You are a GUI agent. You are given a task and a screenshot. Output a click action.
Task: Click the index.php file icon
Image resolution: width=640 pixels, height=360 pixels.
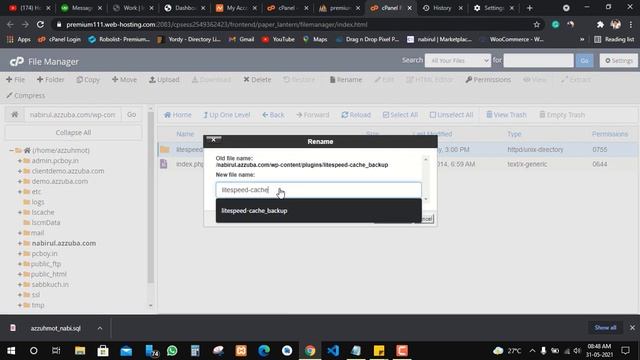pos(164,164)
